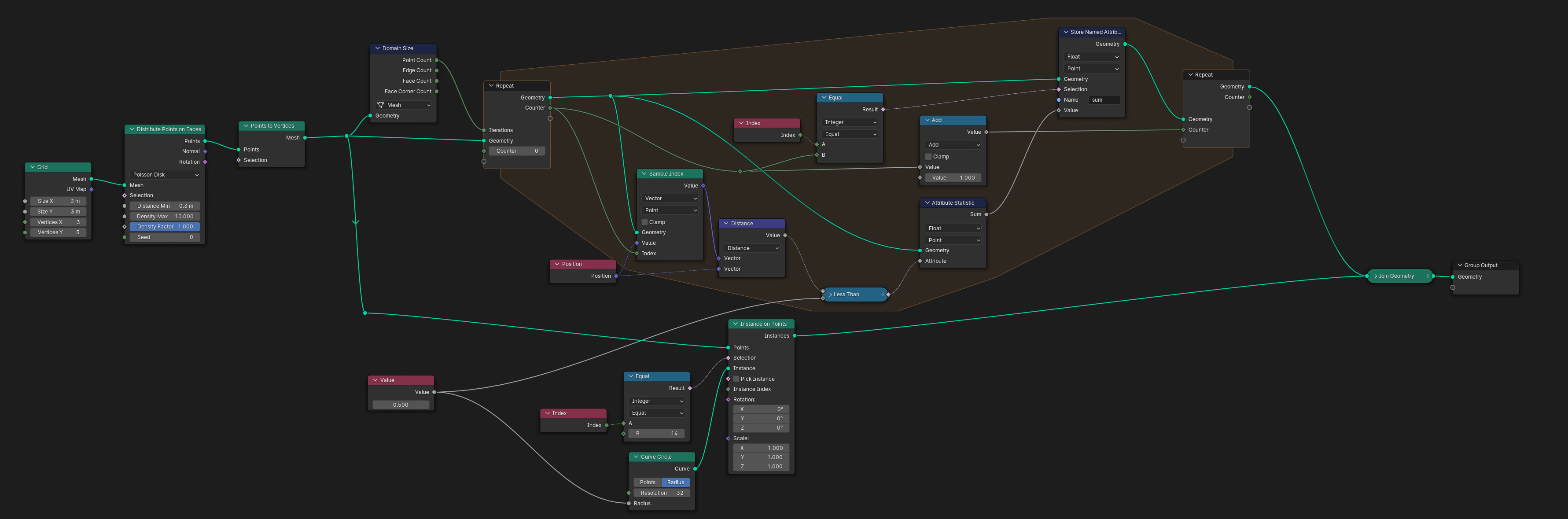Select Radius mode in Curve Circle node
Image resolution: width=1568 pixels, height=519 pixels.
coord(676,482)
